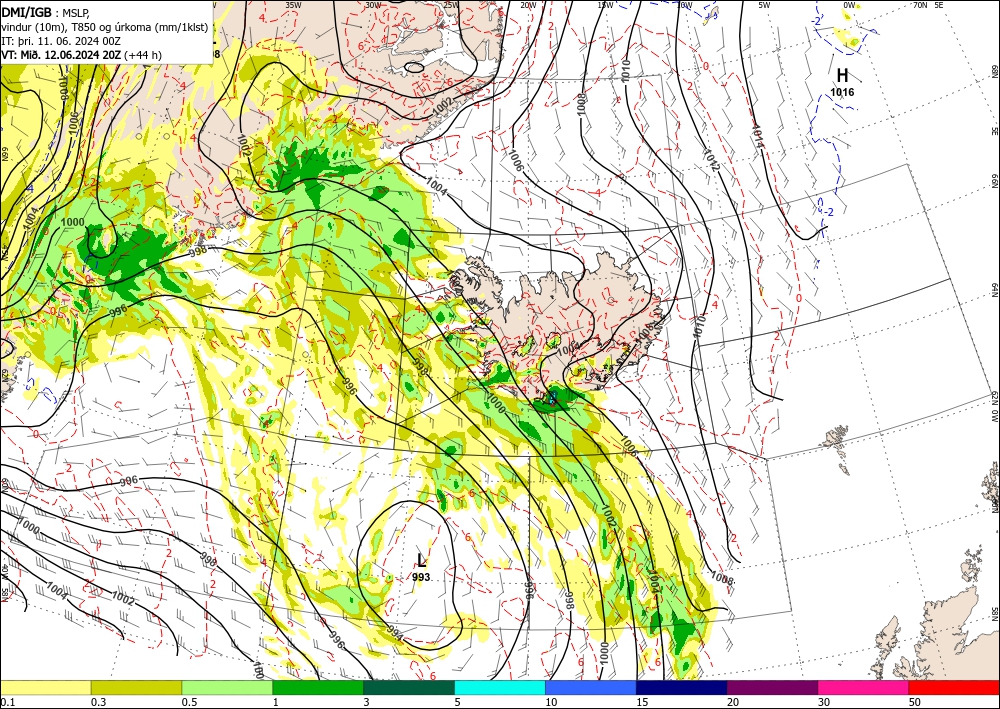The height and width of the screenshot is (709, 1000).
Task: Click the "20" legend scale value
Action: (x=733, y=702)
